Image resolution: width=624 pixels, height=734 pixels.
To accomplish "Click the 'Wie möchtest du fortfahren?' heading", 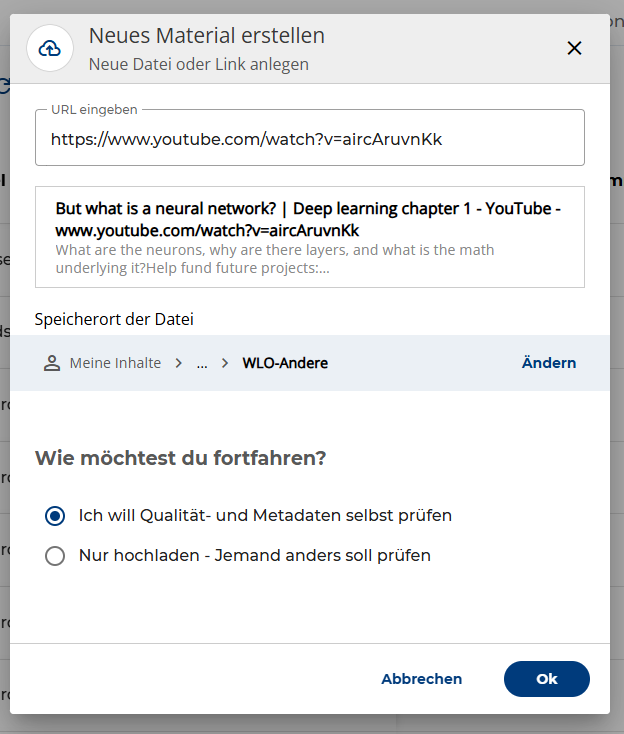I will (x=180, y=458).
